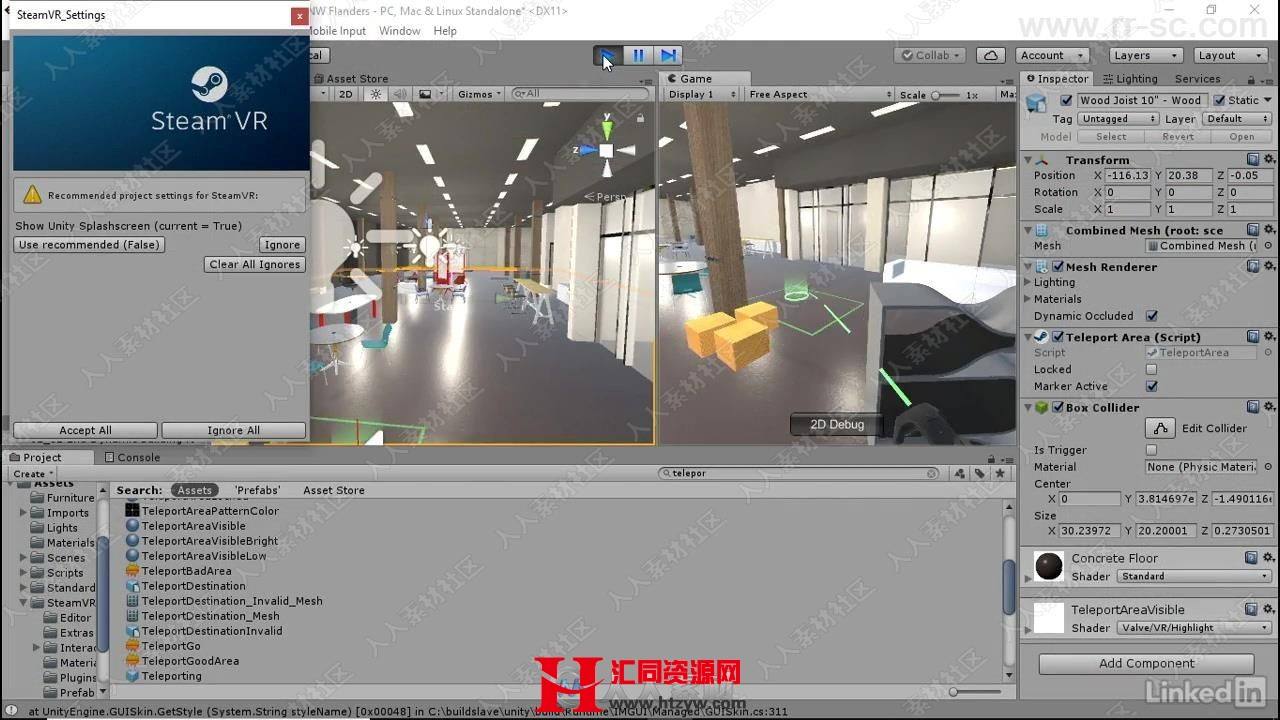Click Accept All in SteamVR_Settings
Image resolution: width=1280 pixels, height=720 pixels.
(85, 430)
